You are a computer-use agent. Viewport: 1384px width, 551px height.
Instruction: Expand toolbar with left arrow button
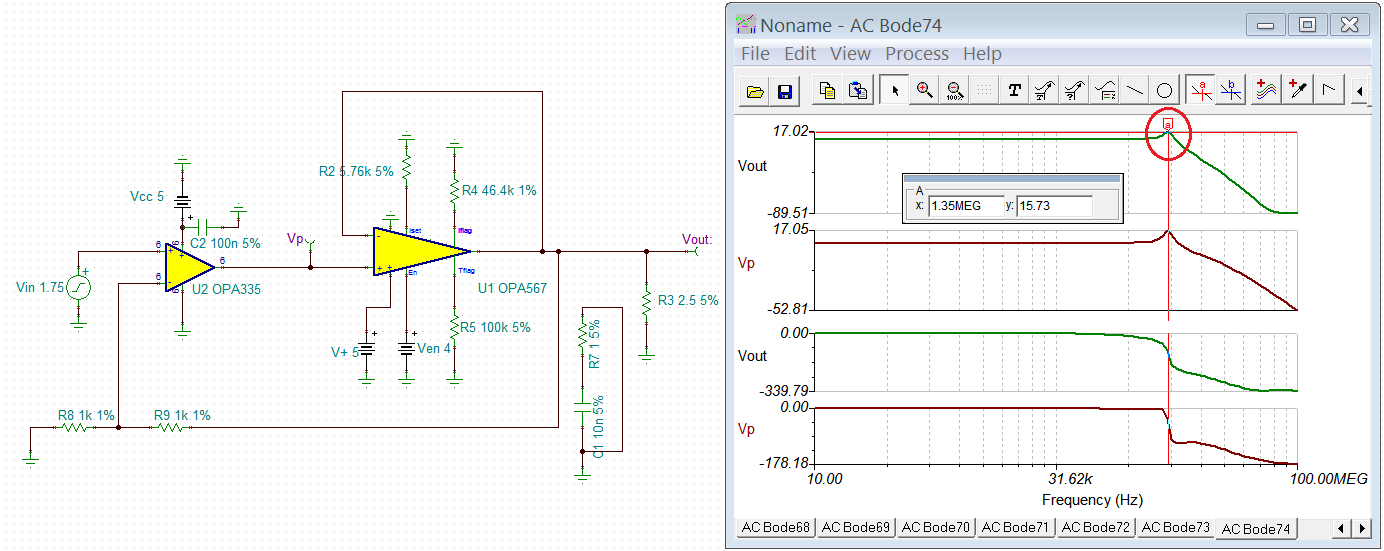point(1360,92)
